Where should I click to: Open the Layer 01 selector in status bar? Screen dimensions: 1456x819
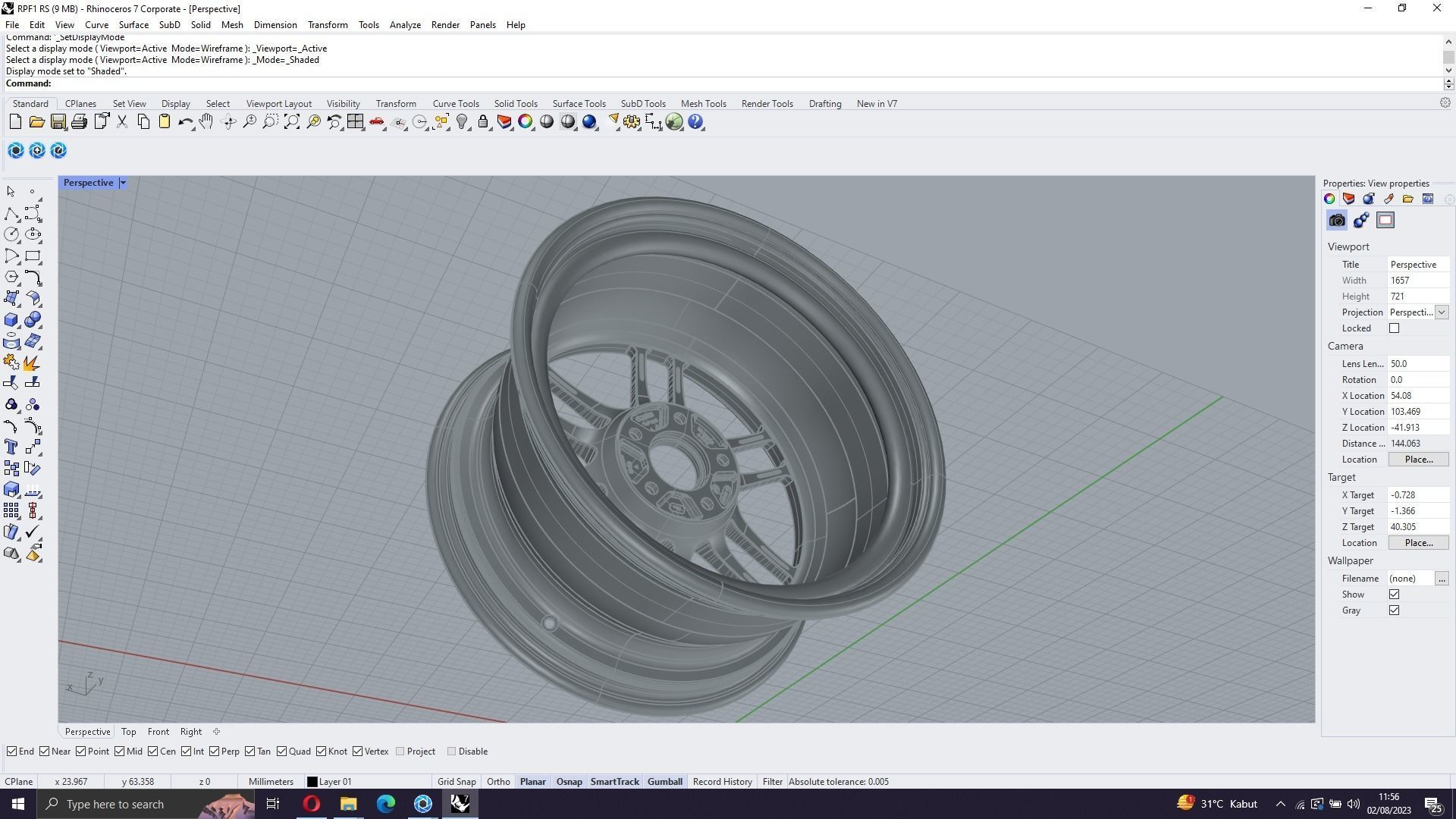click(329, 782)
